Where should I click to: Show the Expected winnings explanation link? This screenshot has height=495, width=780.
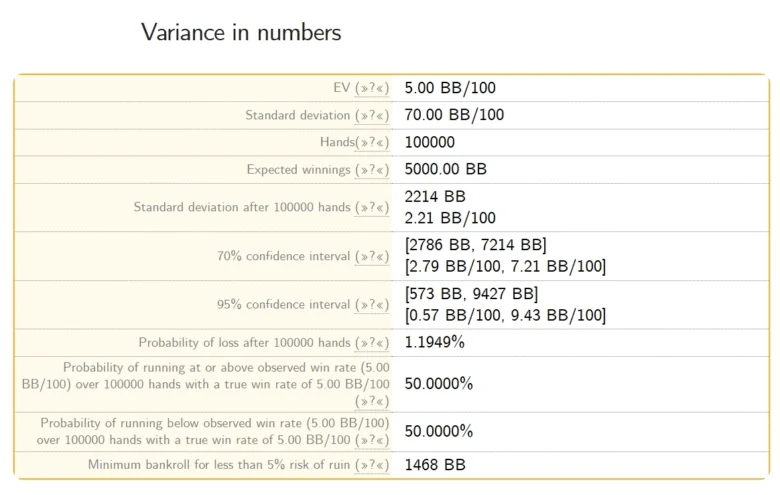[x=372, y=169]
